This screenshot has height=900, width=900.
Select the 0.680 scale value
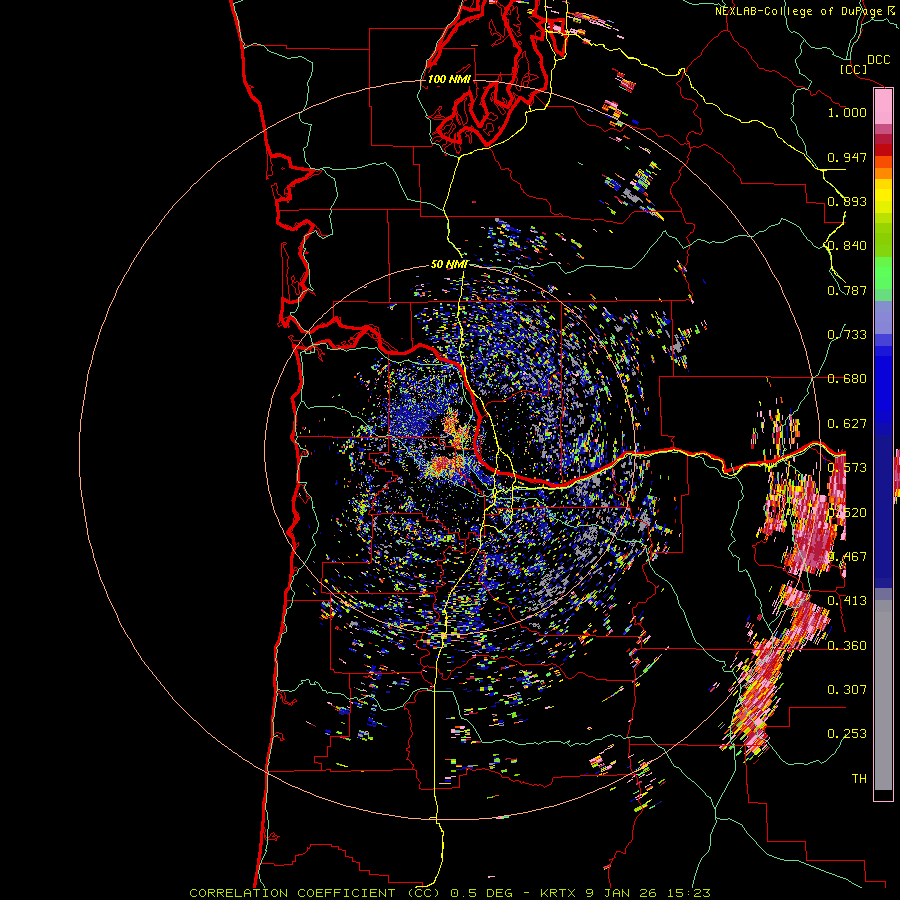coord(847,379)
